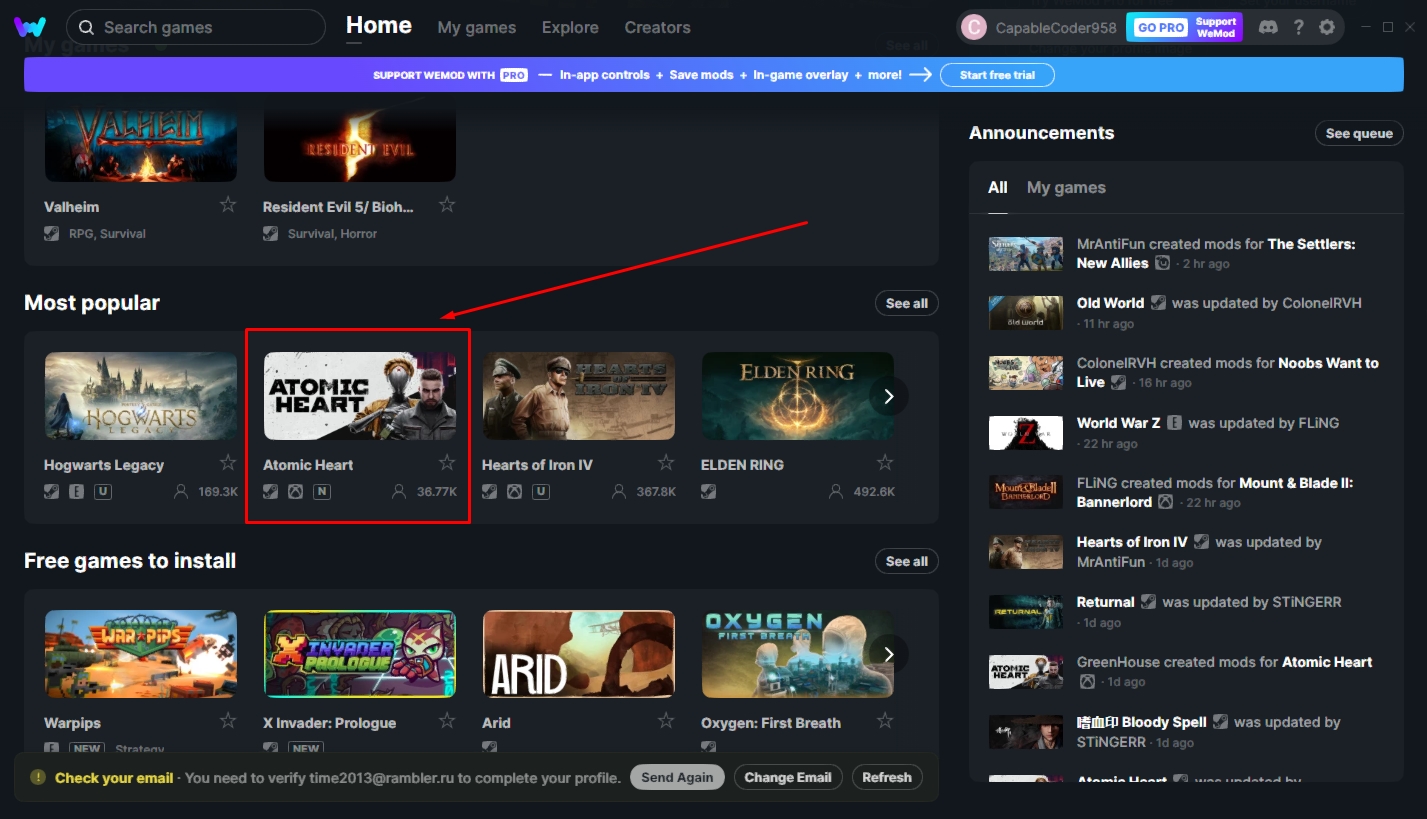Screen dimensions: 1427x819
Task: Open the Atomic Heart game thumbnail
Action: 360,396
